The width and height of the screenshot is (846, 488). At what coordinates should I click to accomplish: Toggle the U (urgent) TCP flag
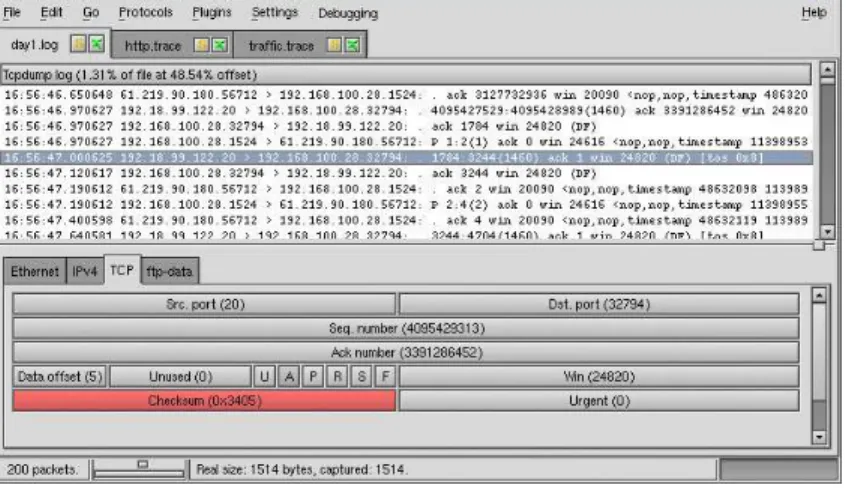[x=264, y=377]
